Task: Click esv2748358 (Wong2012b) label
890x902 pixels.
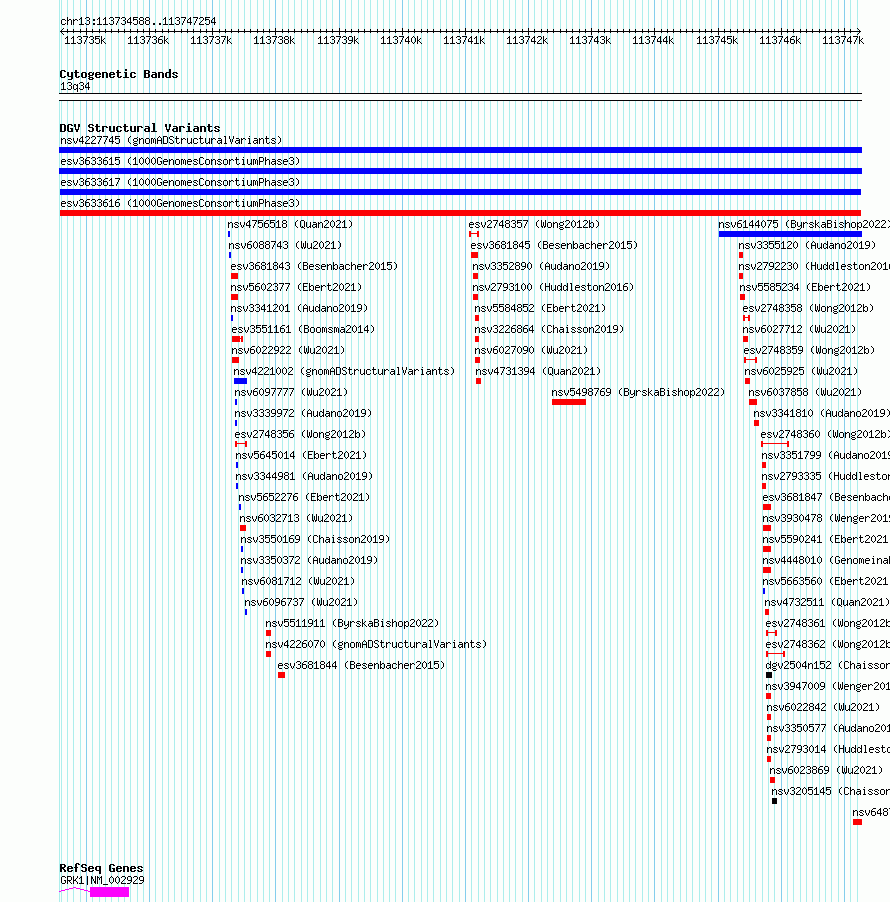Action: [808, 308]
